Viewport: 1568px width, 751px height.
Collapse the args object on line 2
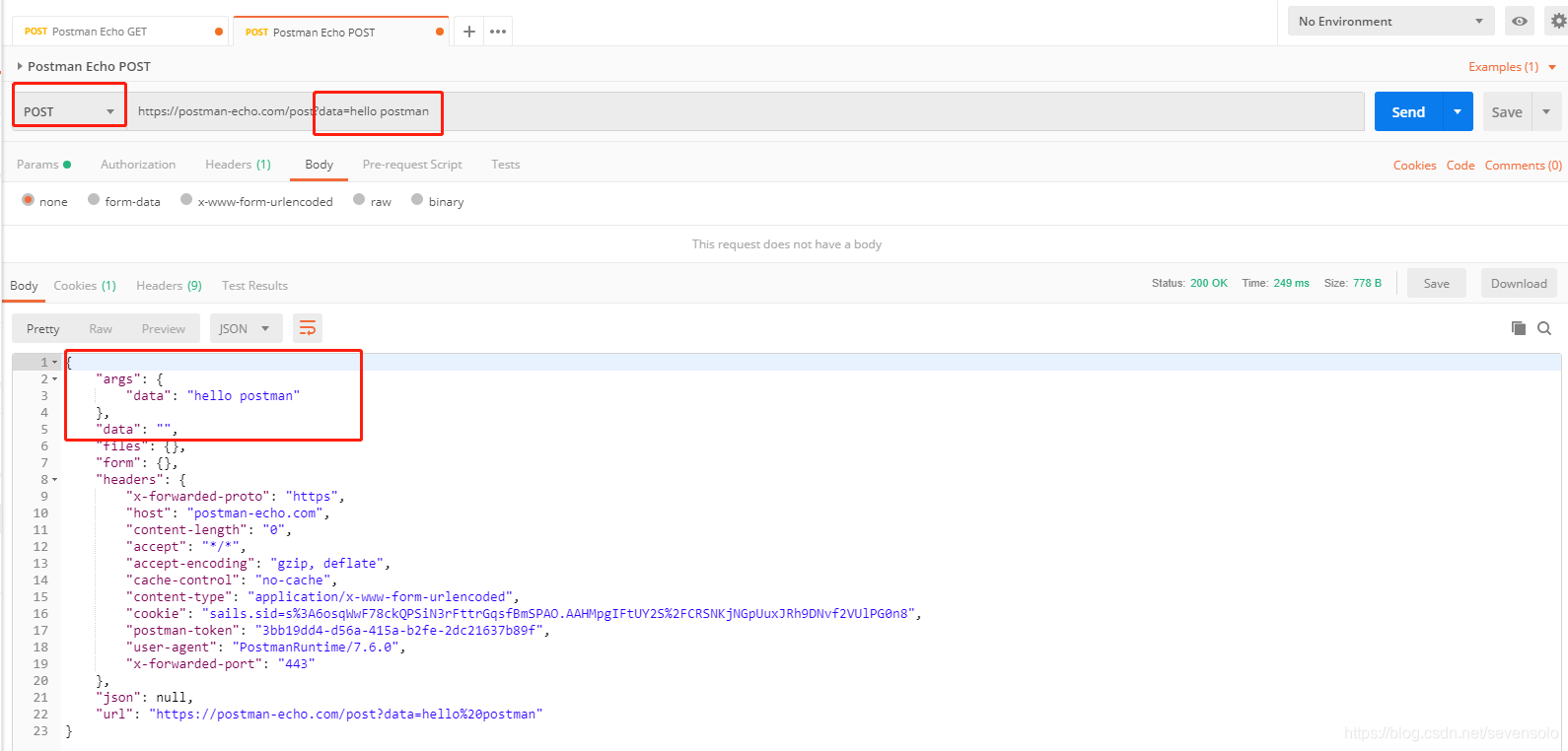54,379
